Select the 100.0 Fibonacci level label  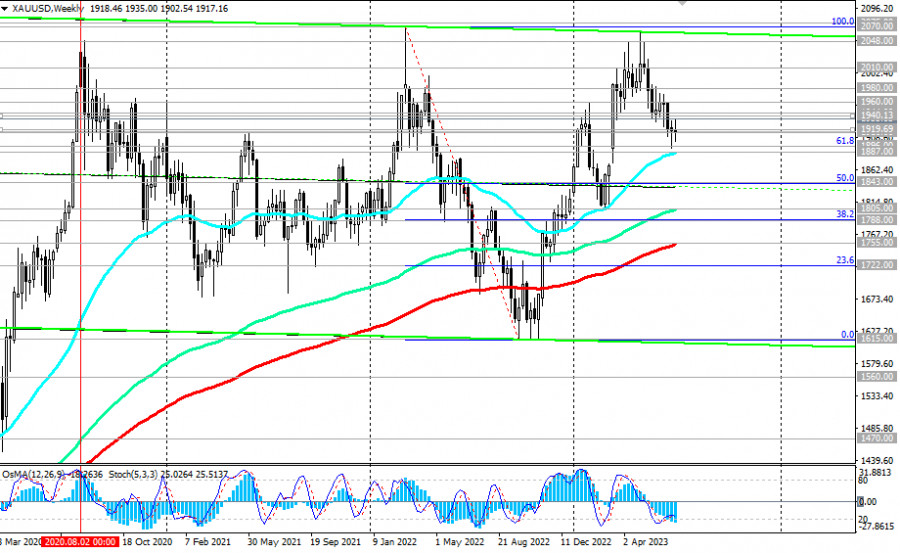pyautogui.click(x=843, y=21)
